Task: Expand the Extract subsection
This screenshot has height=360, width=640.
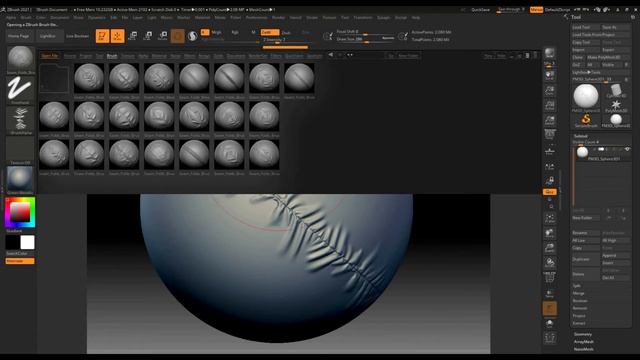Action: tap(579, 323)
